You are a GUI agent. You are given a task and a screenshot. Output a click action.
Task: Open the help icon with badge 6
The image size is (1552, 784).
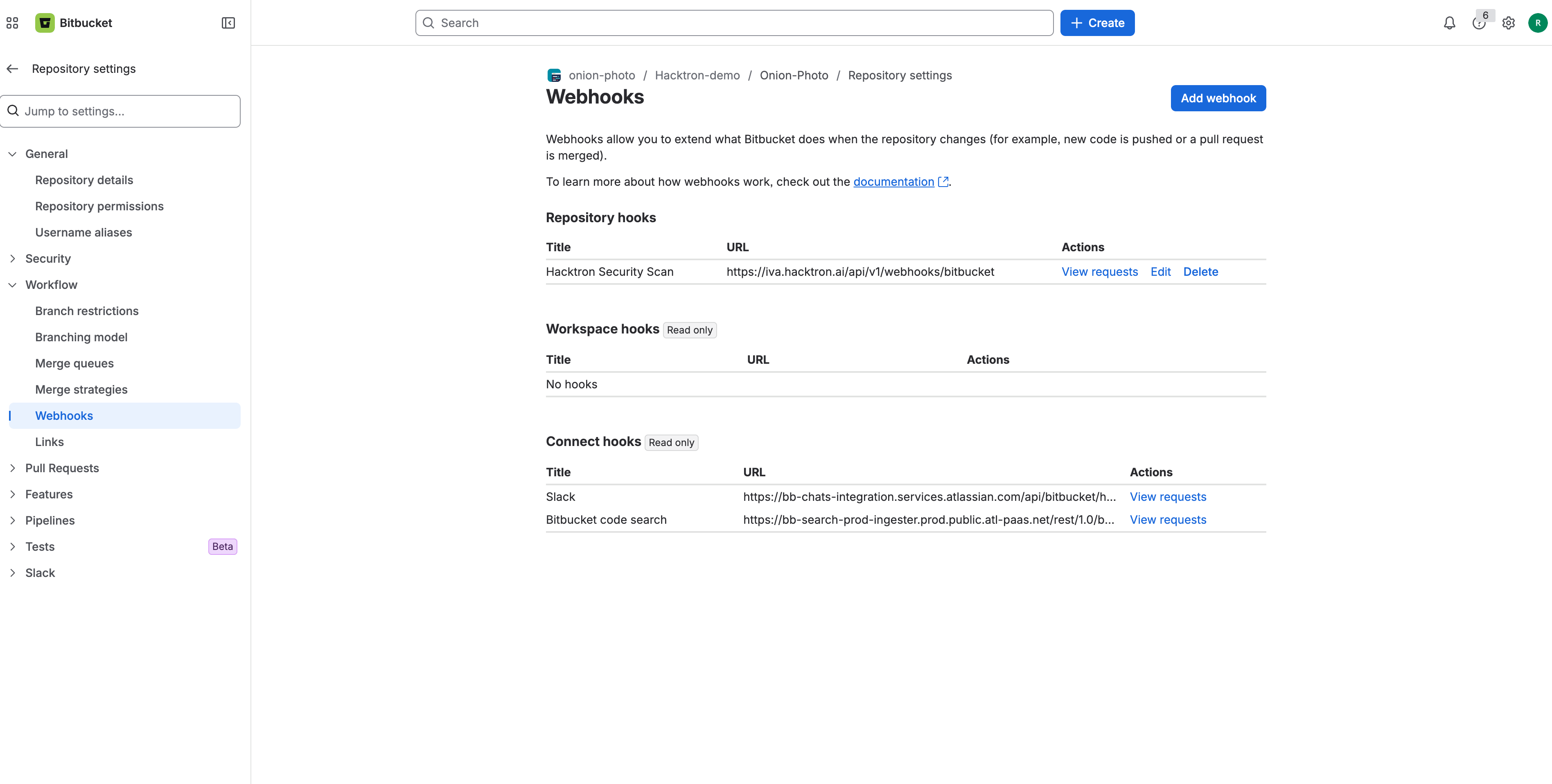point(1479,23)
